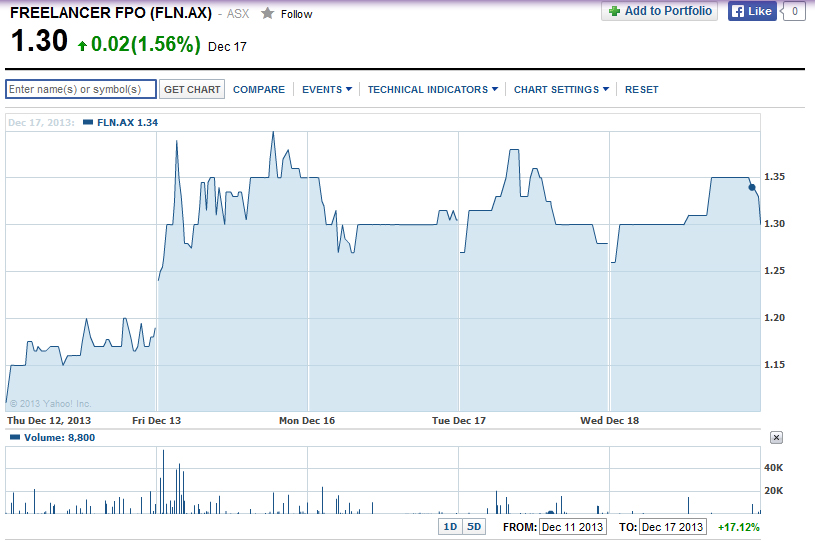The image size is (815, 541).
Task: Add FLN.AX to Portfolio
Action: tap(659, 11)
